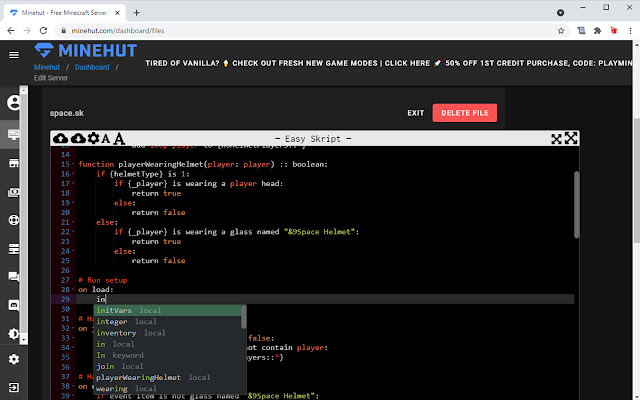Open the Dashboard breadcrumb link
This screenshot has height=400, width=640.
[x=92, y=67]
